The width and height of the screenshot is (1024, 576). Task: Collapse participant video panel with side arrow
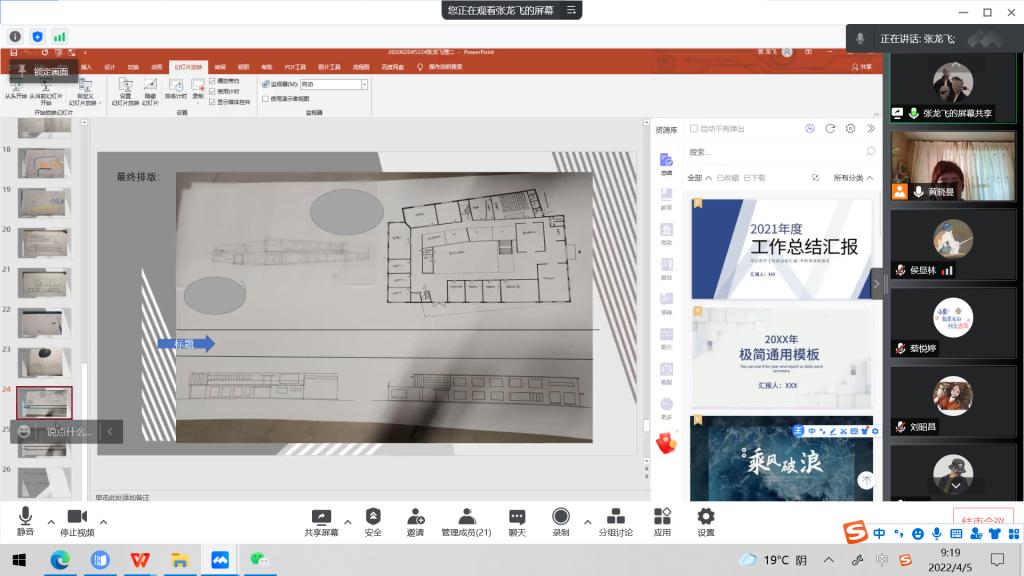pos(877,284)
